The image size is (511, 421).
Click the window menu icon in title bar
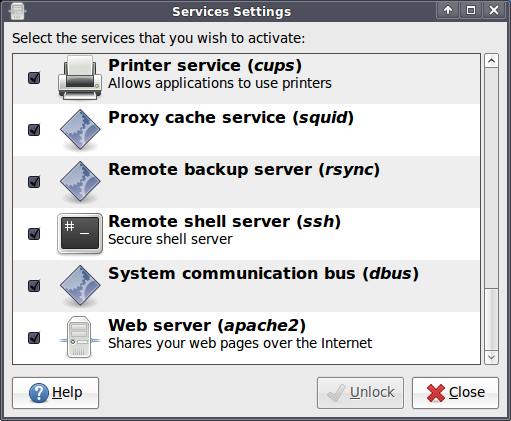pos(17,11)
